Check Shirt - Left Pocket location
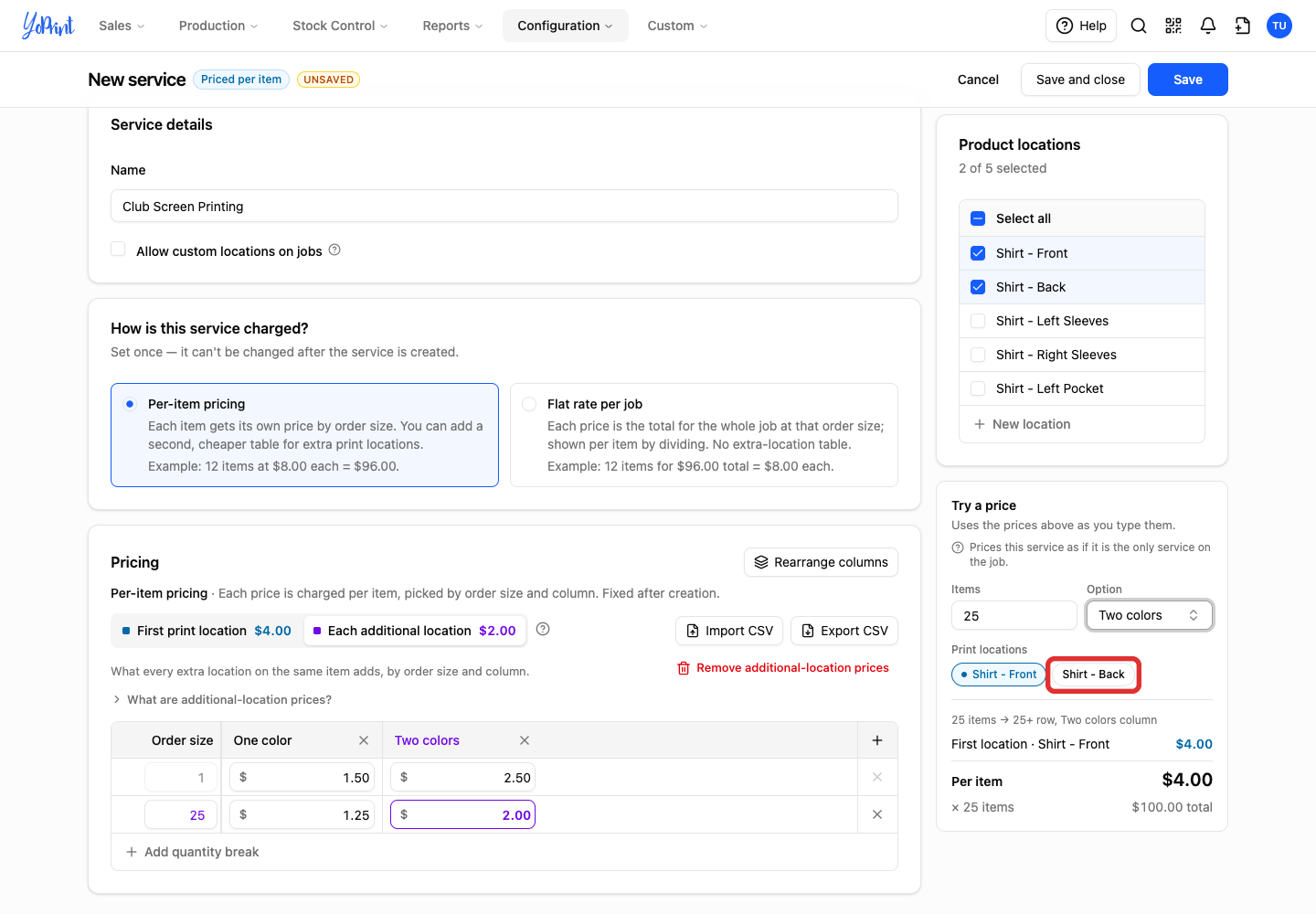1316x914 pixels. 978,388
